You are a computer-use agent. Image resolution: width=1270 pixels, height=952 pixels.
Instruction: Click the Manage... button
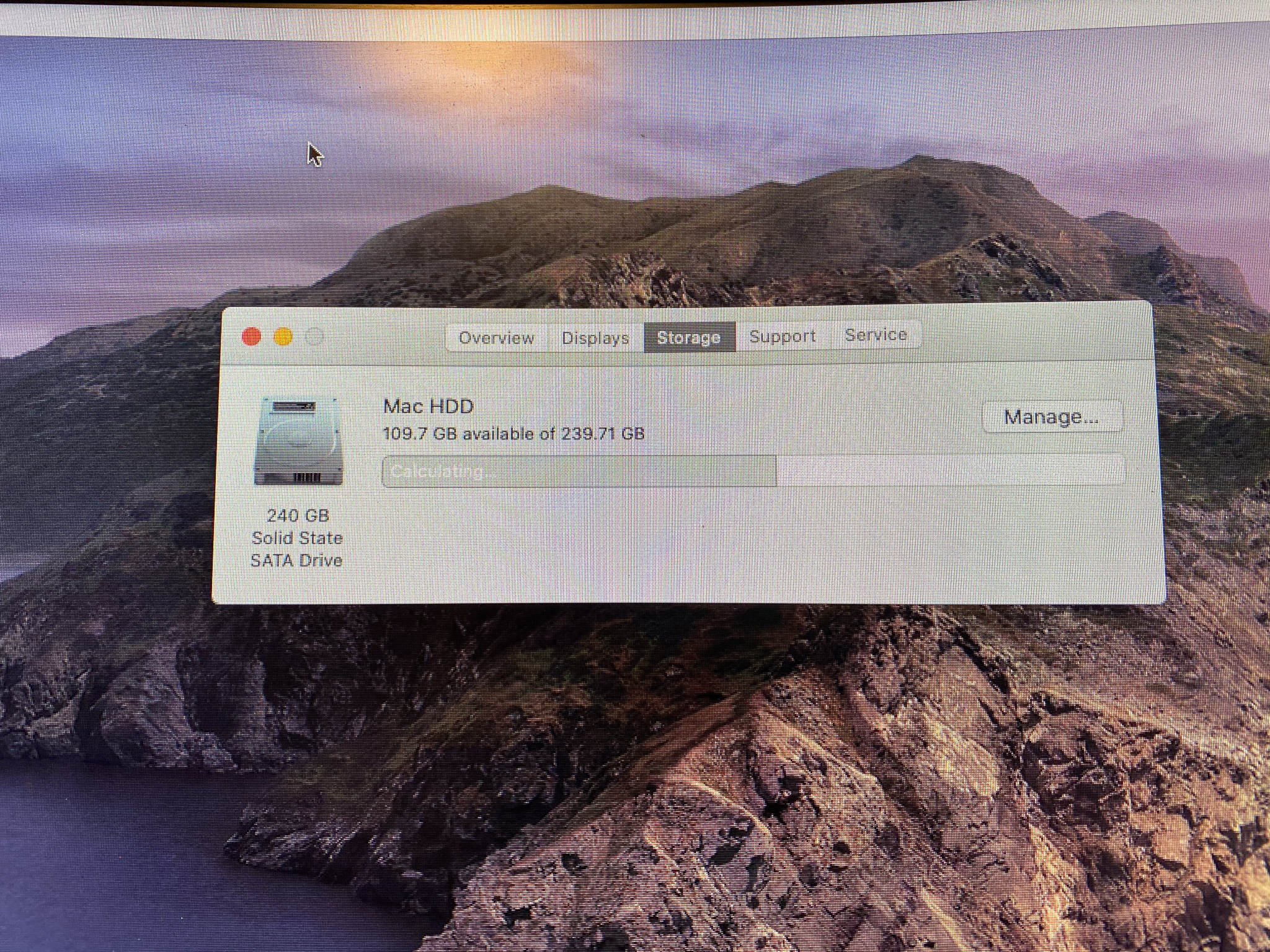pyautogui.click(x=1052, y=416)
